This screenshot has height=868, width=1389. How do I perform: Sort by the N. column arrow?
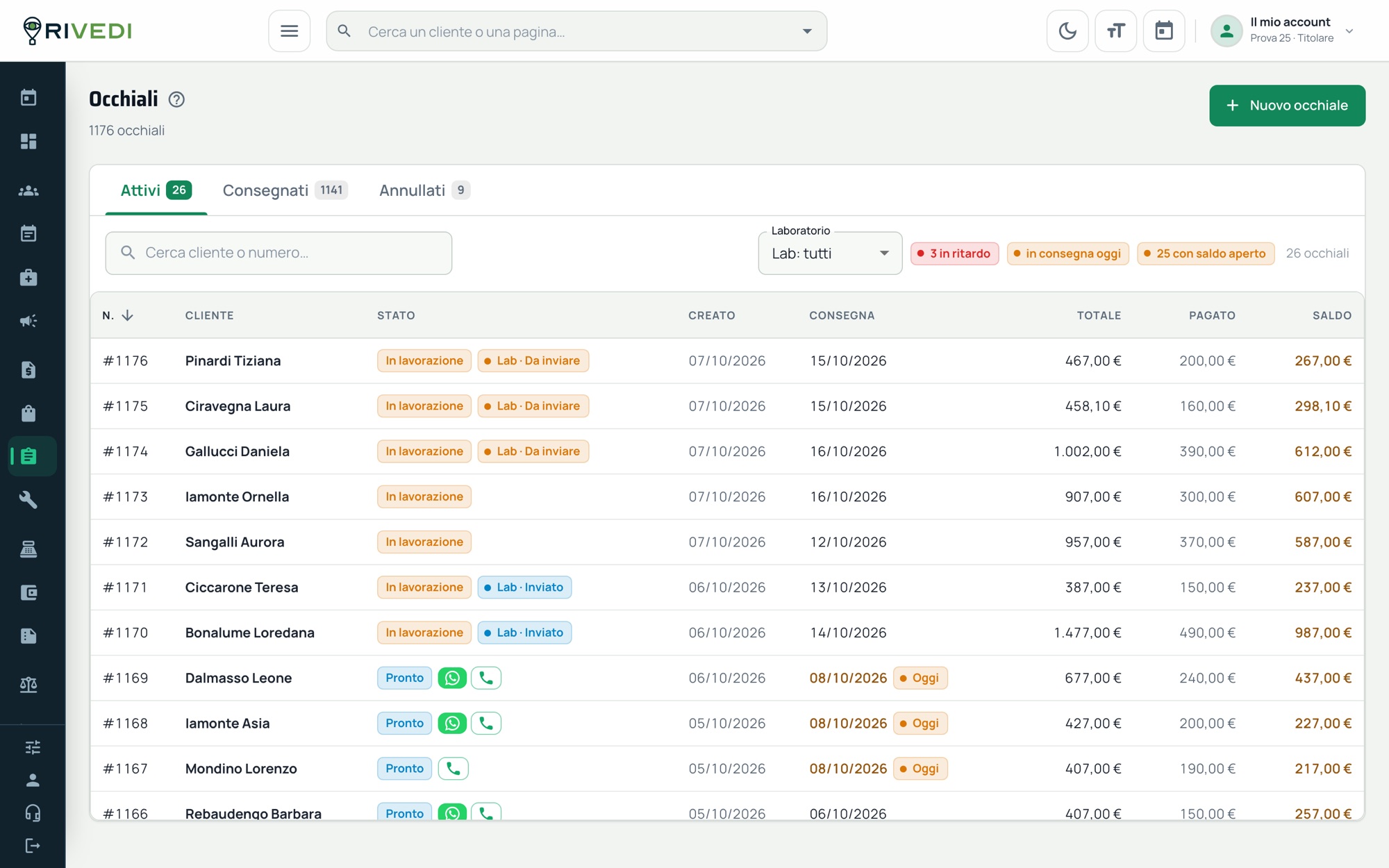pyautogui.click(x=127, y=315)
